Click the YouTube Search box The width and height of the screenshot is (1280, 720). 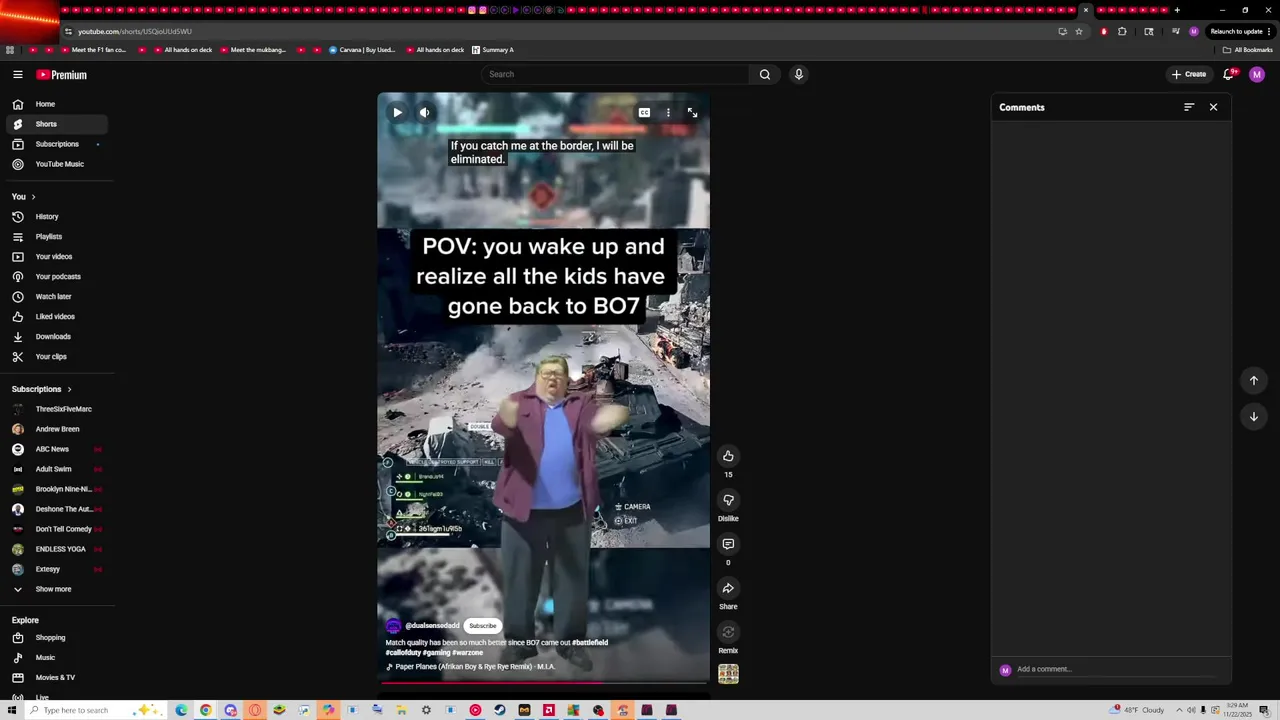tap(615, 74)
